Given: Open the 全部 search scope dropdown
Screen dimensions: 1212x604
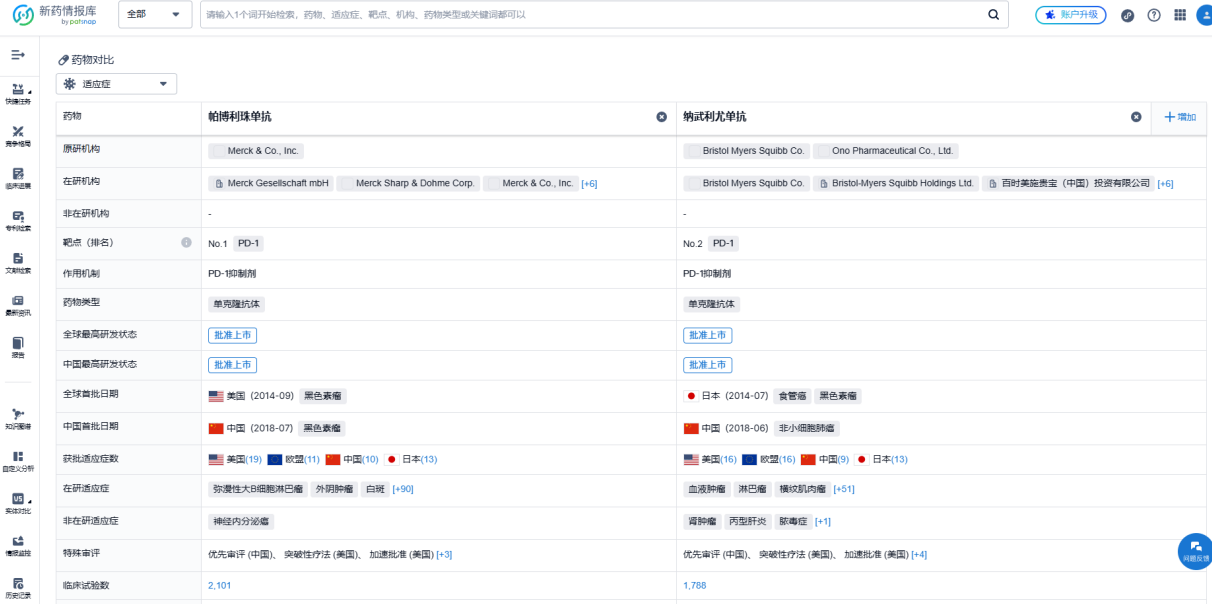Looking at the screenshot, I should 155,15.
